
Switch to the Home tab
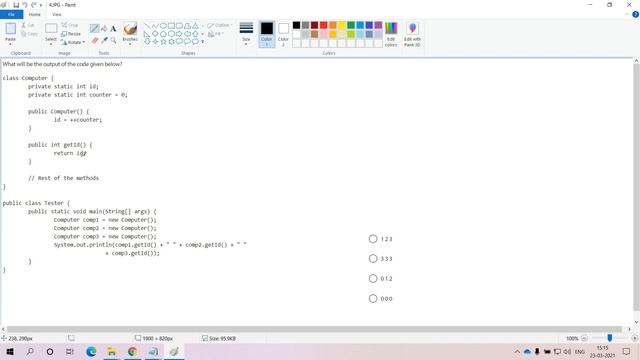coord(35,14)
